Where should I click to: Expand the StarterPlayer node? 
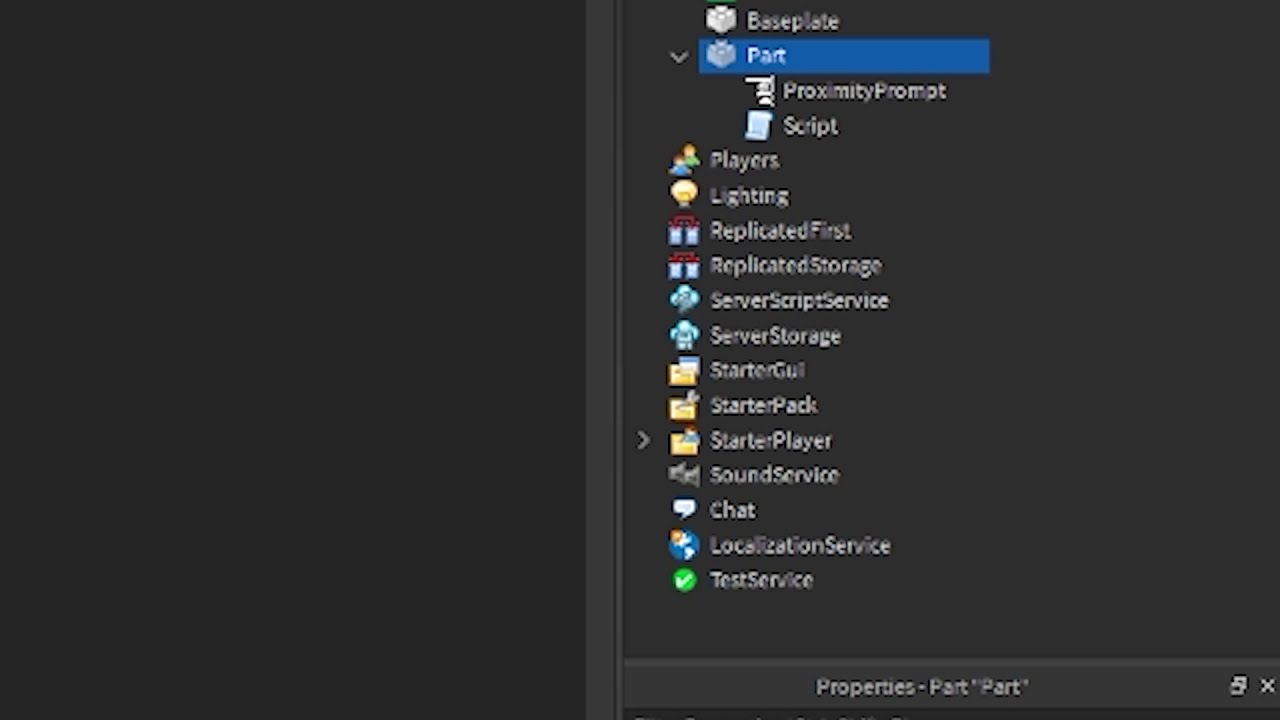(643, 440)
